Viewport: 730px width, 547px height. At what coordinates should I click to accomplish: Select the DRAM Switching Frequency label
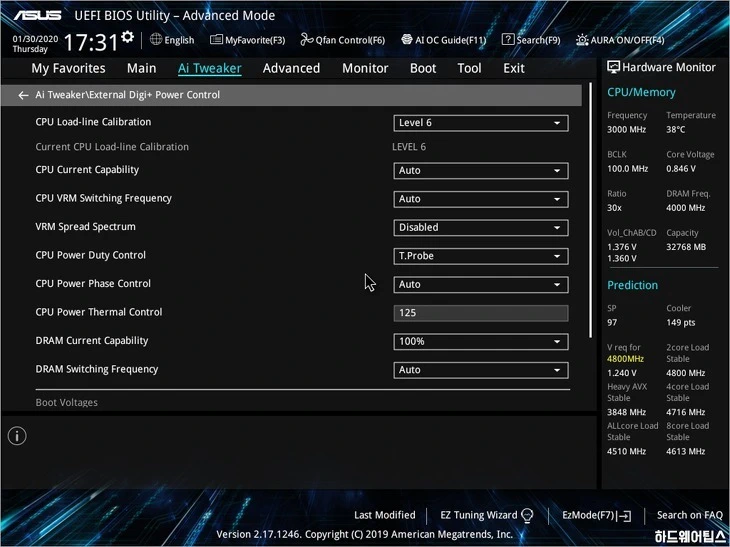pyautogui.click(x=97, y=369)
